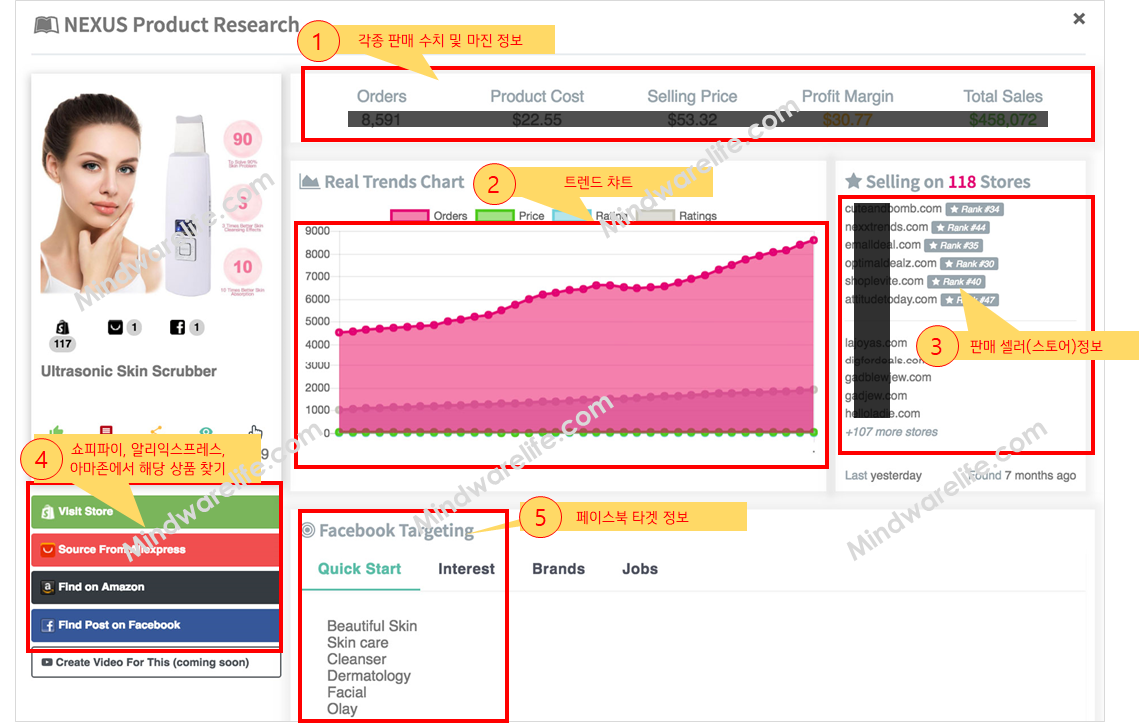Click the Real Trends Chart area icon
The image size is (1139, 723).
click(x=309, y=182)
